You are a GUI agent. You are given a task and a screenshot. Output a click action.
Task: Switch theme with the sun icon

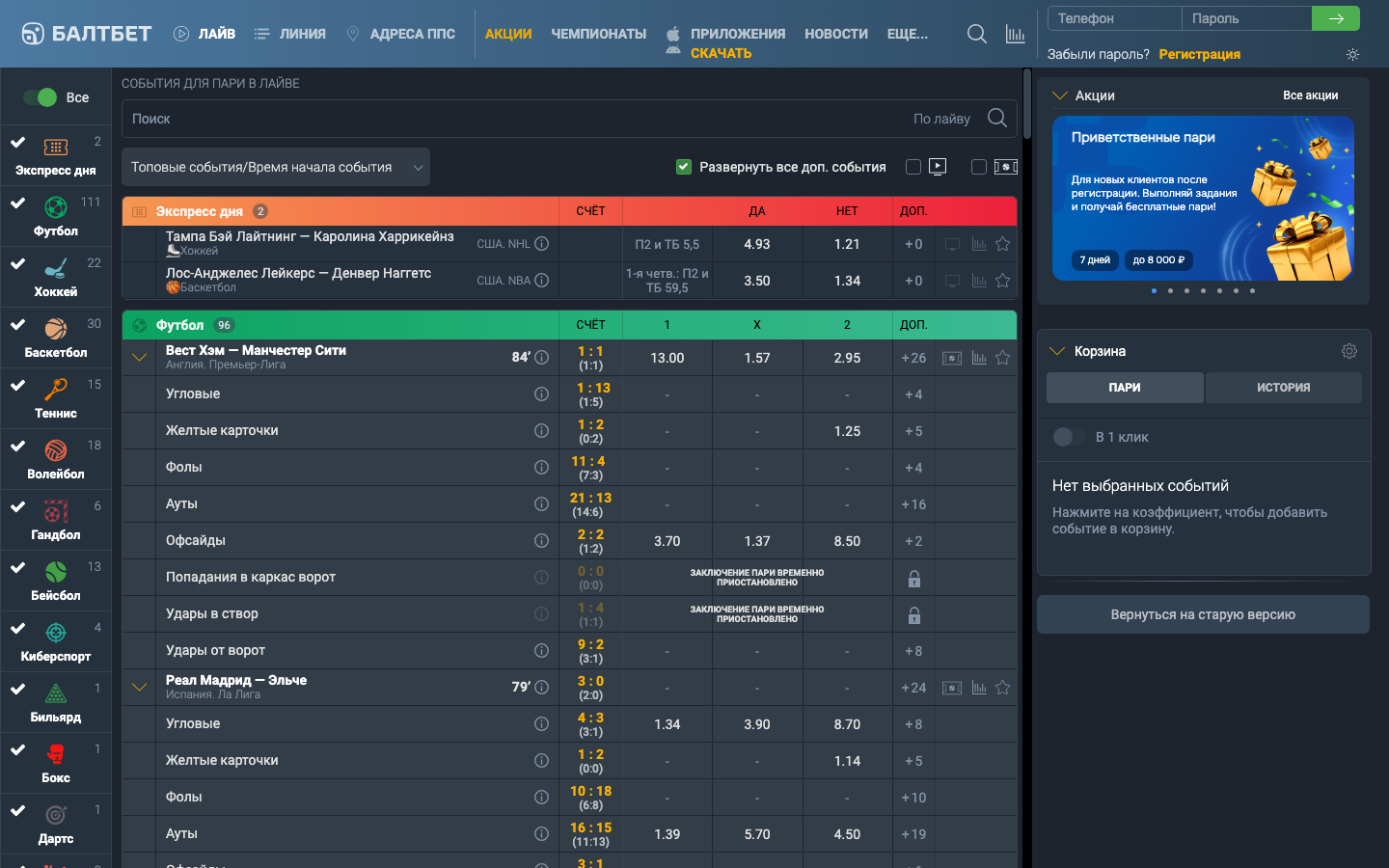point(1352,55)
